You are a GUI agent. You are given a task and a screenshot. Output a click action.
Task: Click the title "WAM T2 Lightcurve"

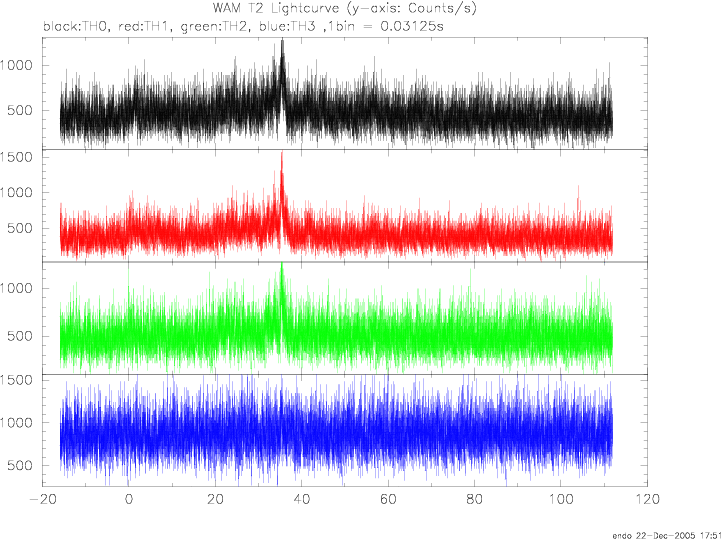coord(276,8)
